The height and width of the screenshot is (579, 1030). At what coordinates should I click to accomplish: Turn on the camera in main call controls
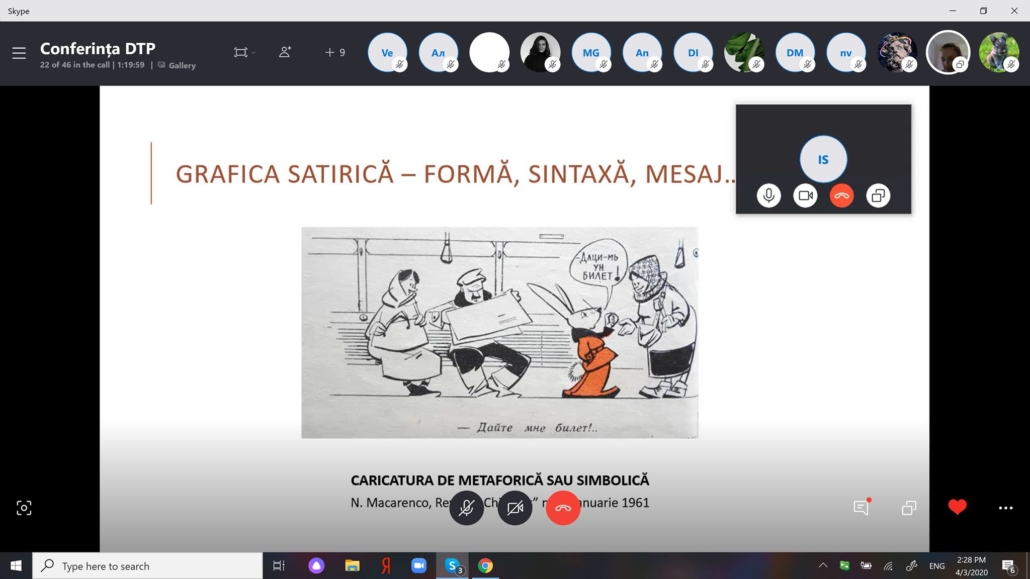(515, 507)
